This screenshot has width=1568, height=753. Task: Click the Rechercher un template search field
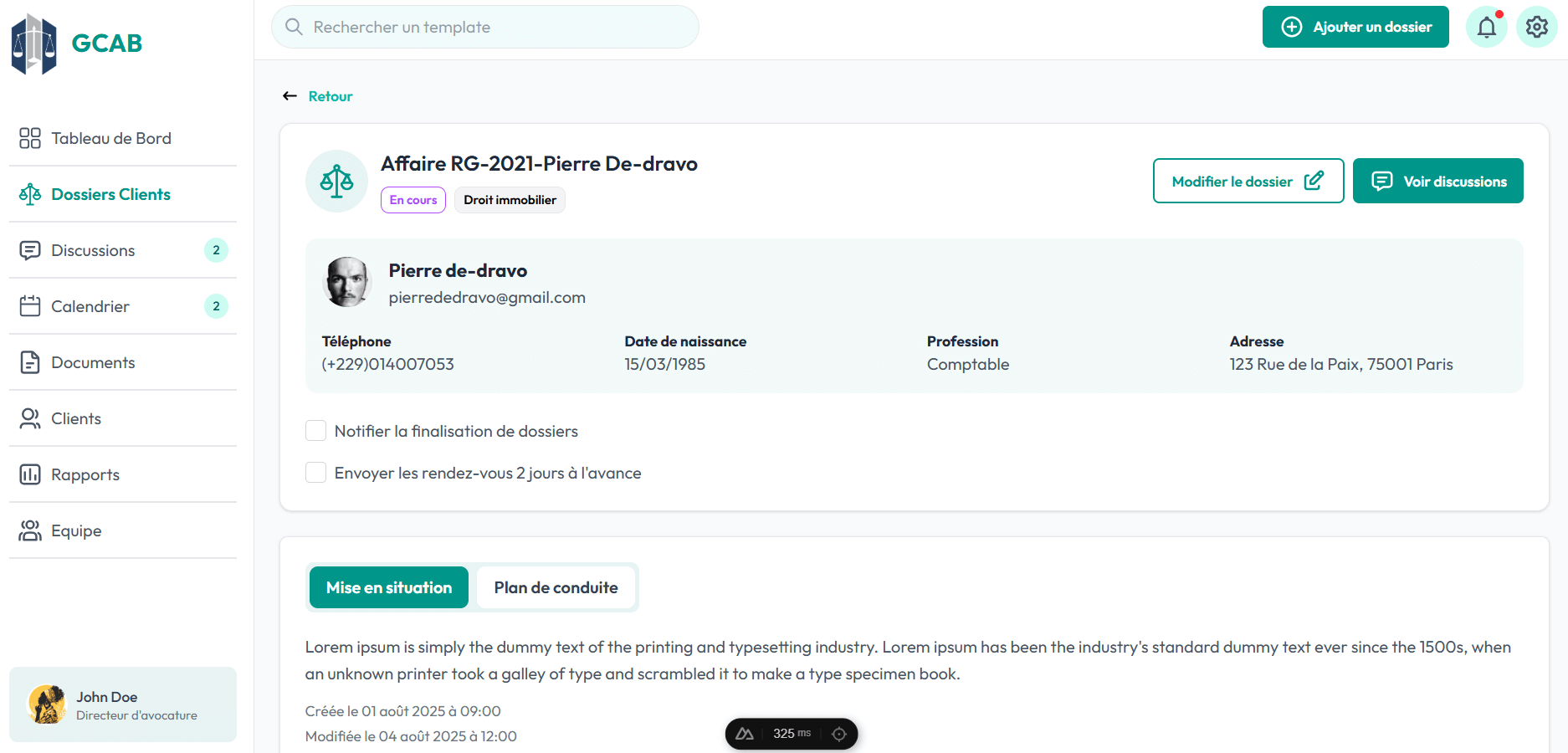point(484,27)
